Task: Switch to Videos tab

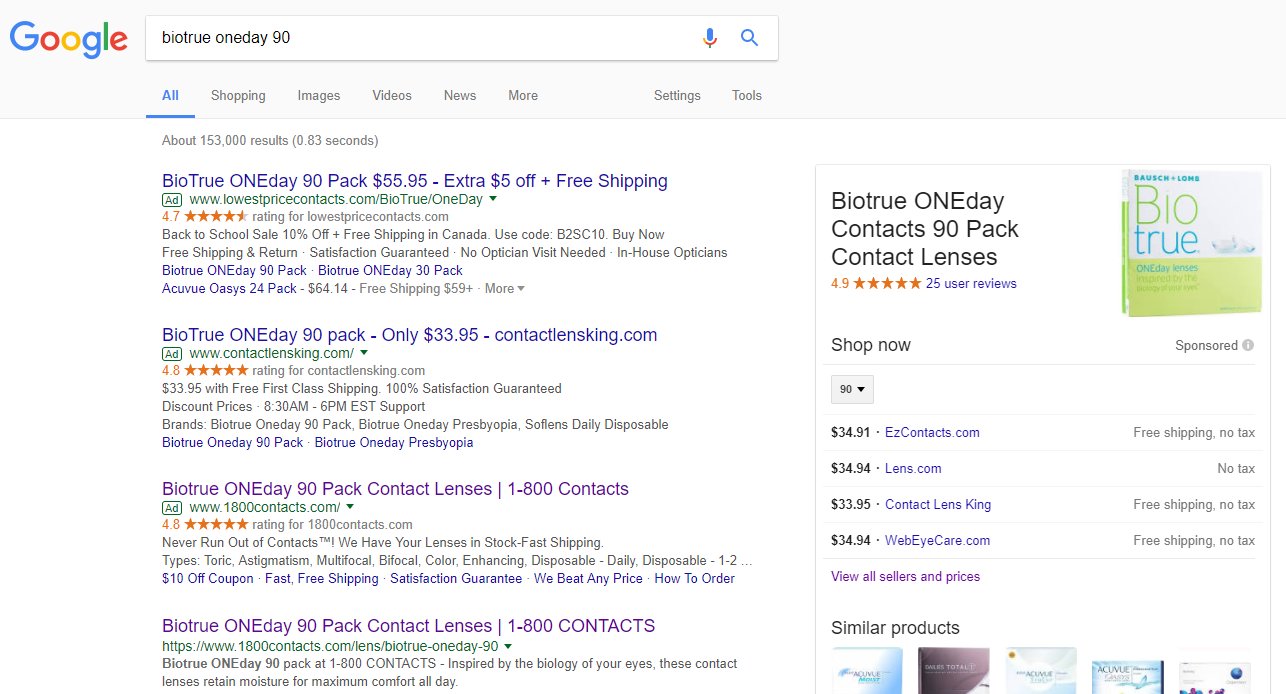Action: [x=392, y=96]
